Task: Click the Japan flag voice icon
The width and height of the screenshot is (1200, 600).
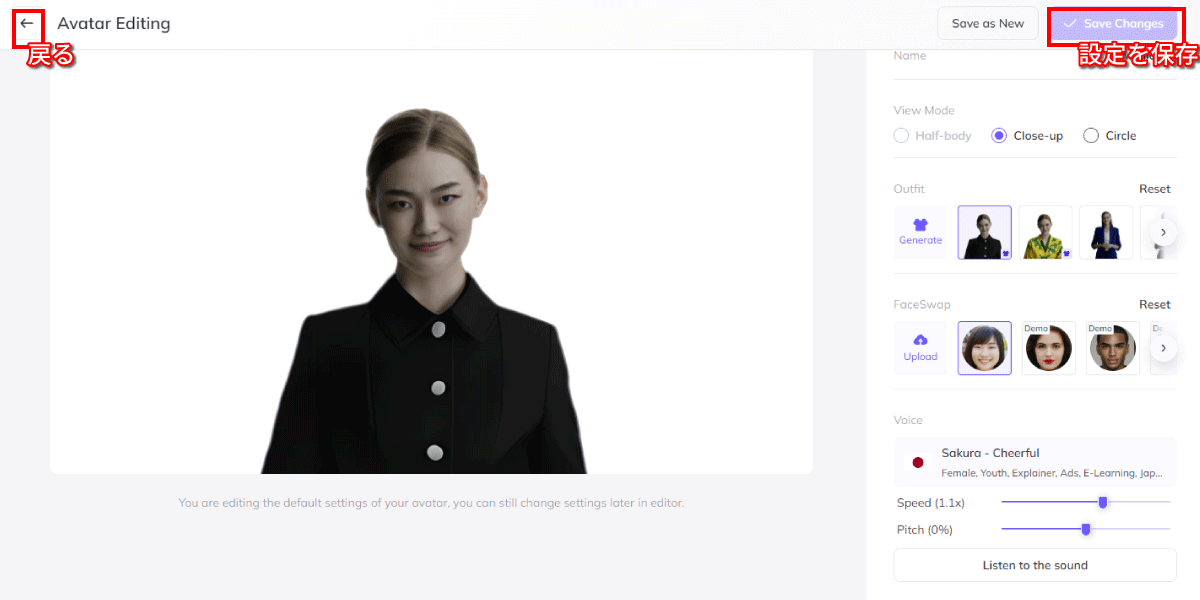Action: coord(917,463)
